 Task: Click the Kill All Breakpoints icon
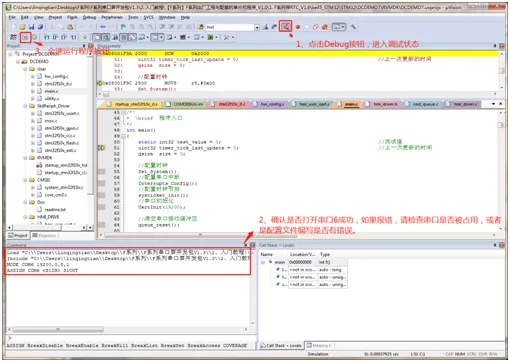click(324, 27)
